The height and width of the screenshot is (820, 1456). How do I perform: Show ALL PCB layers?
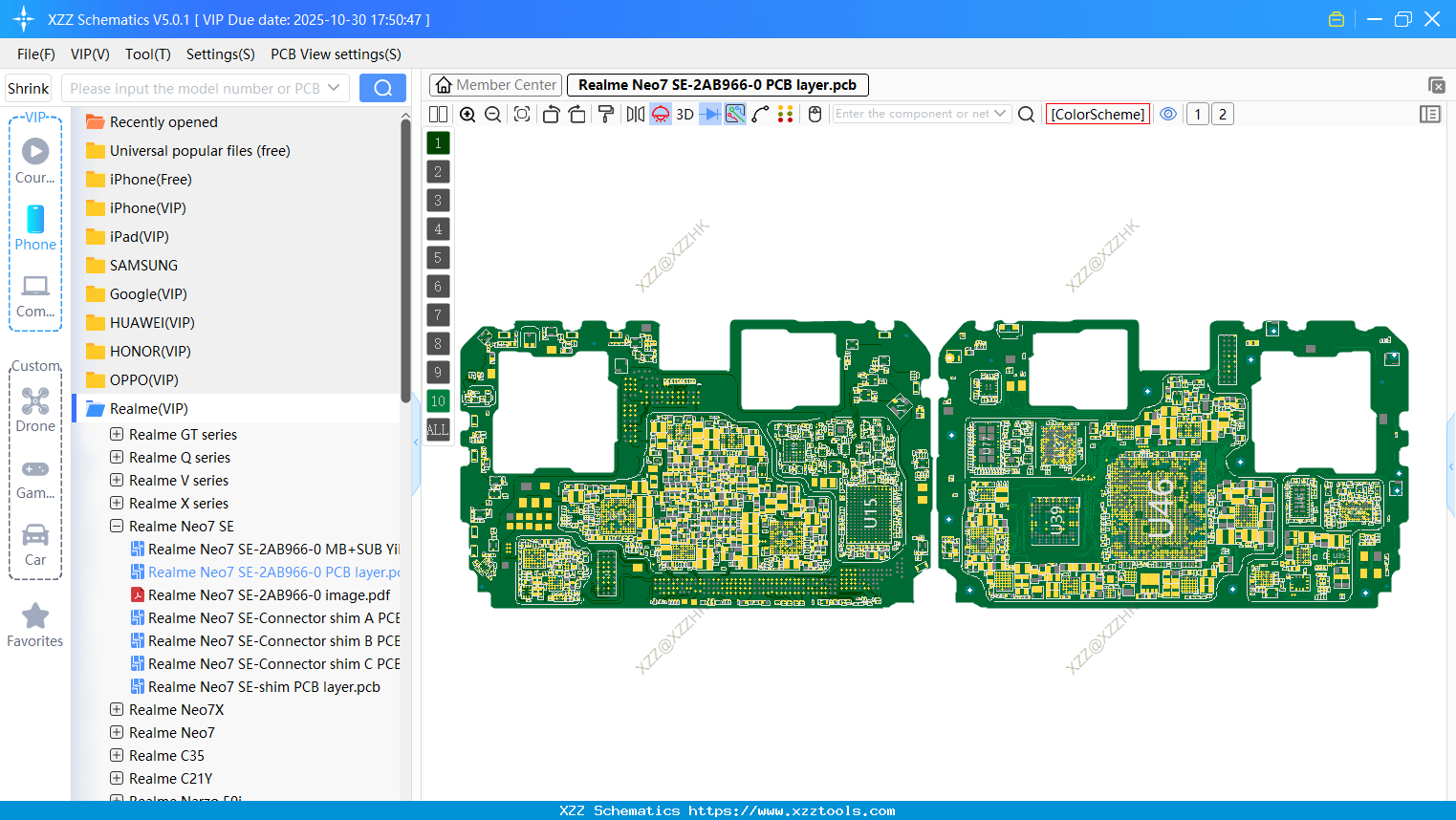point(438,429)
